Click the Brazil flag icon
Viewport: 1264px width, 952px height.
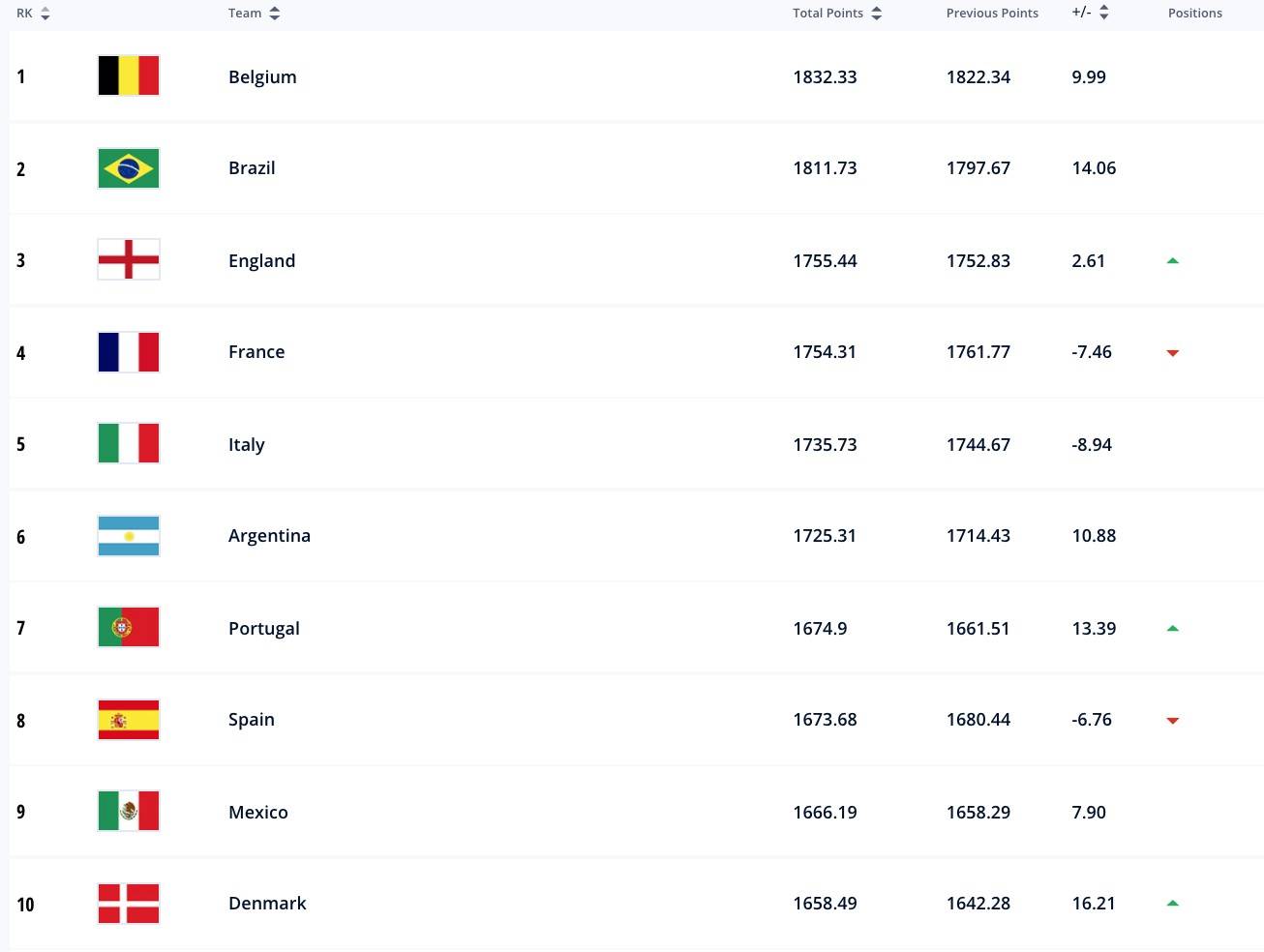coord(128,167)
